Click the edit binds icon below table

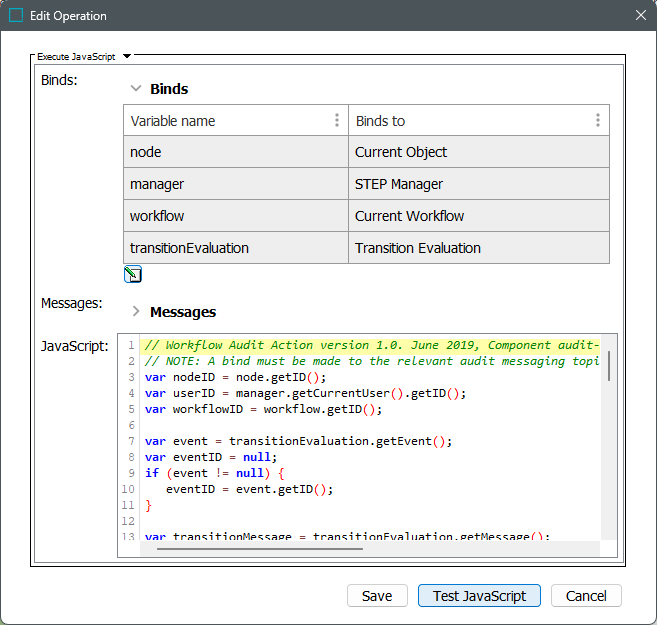[x=132, y=275]
